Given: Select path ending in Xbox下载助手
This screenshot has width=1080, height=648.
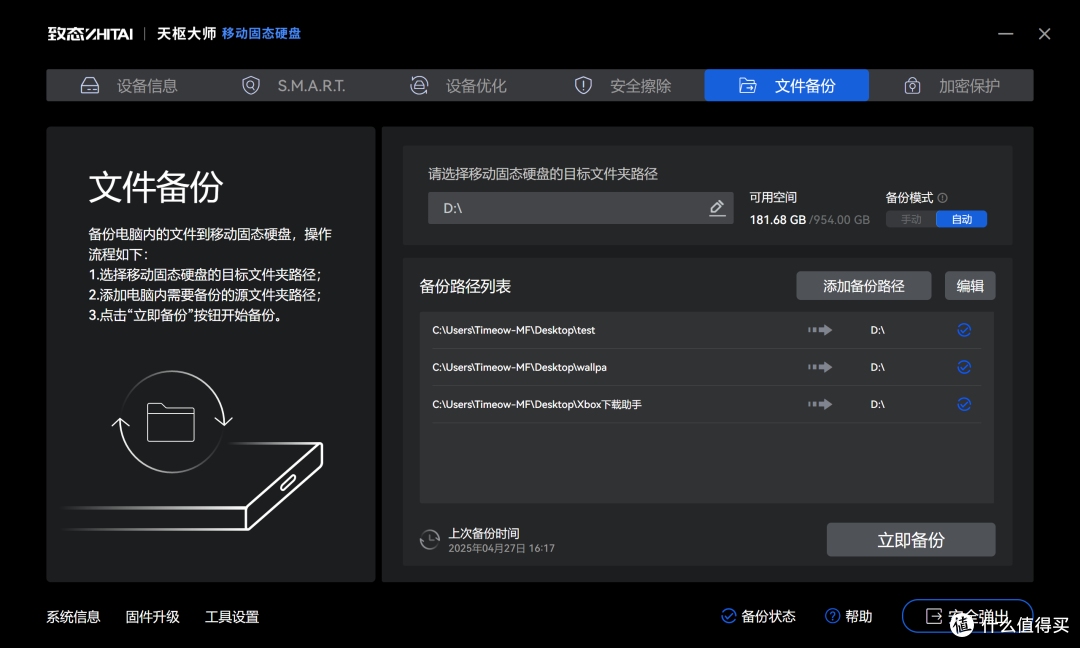Looking at the screenshot, I should pyautogui.click(x=537, y=404).
